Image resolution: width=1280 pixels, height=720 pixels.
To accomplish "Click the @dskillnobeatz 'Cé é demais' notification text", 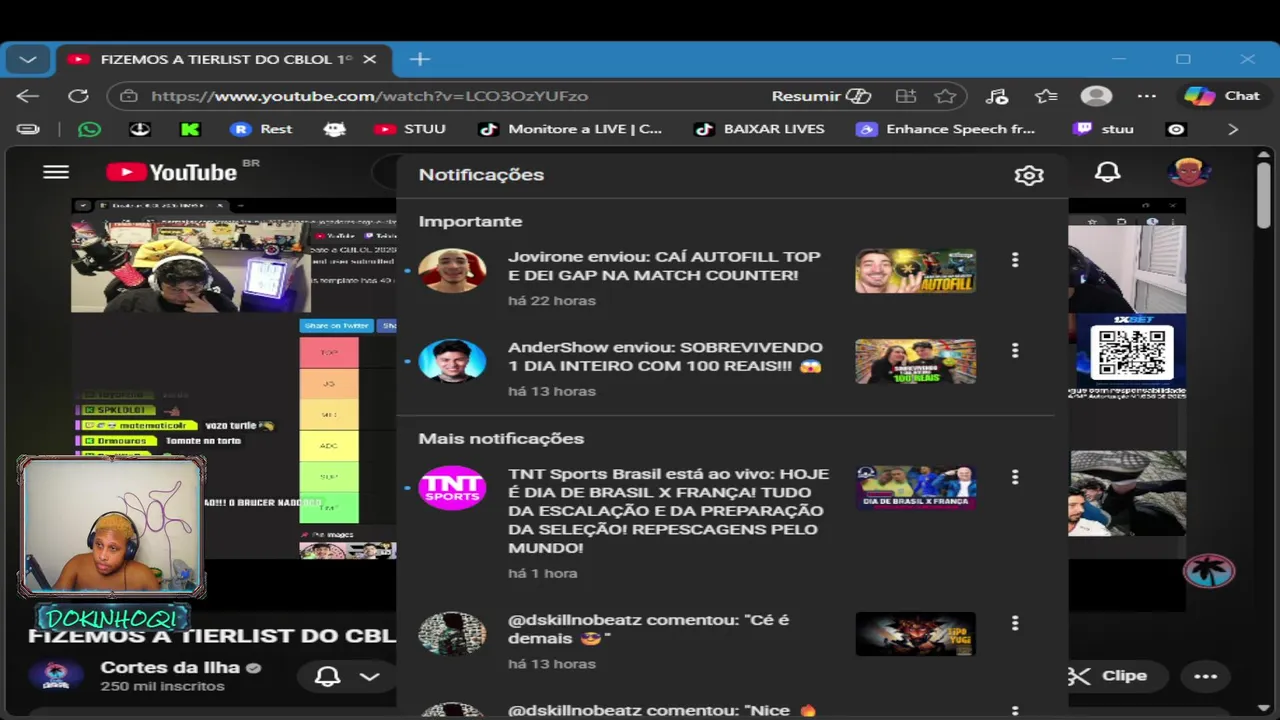I will [x=648, y=629].
